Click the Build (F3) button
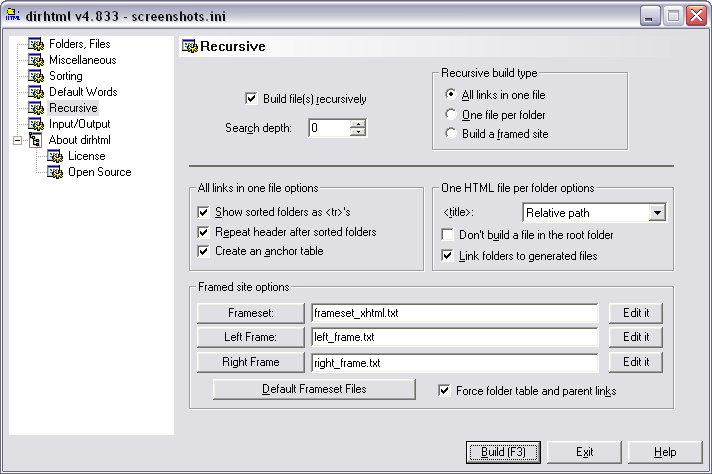 pos(503,452)
